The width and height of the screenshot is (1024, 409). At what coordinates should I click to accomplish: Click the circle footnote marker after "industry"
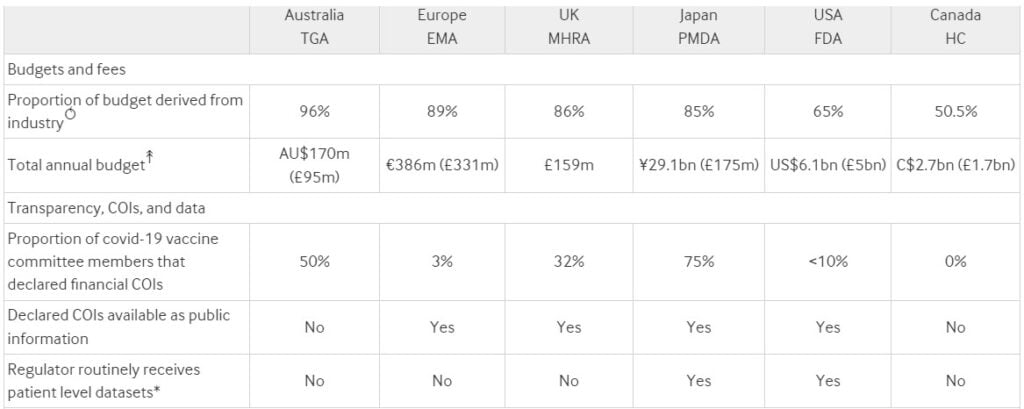click(x=71, y=115)
